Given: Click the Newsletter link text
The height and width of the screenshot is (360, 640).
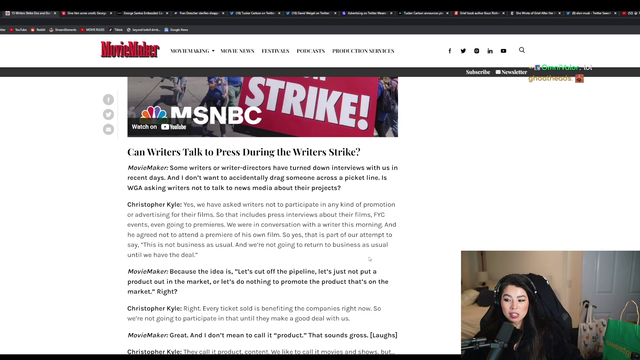Looking at the screenshot, I should [514, 72].
